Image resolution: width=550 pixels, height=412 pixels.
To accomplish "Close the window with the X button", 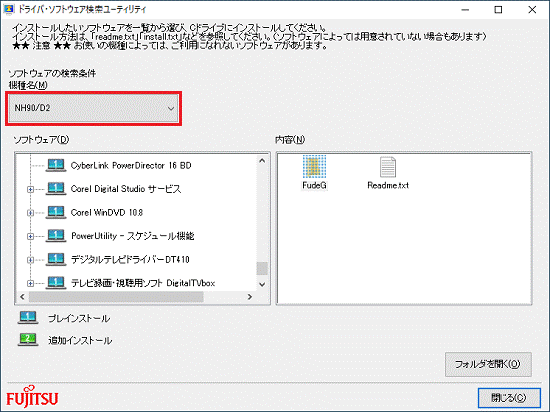I will (x=532, y=10).
